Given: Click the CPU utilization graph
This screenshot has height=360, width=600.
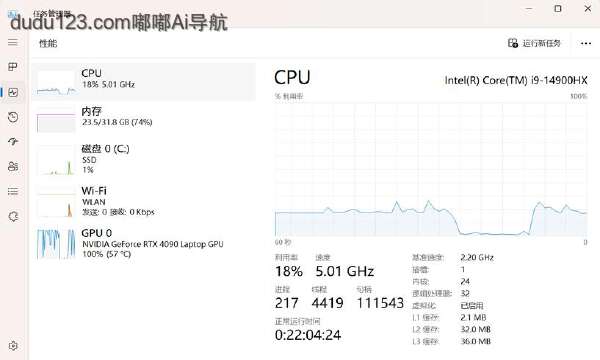Looking at the screenshot, I should [431, 169].
